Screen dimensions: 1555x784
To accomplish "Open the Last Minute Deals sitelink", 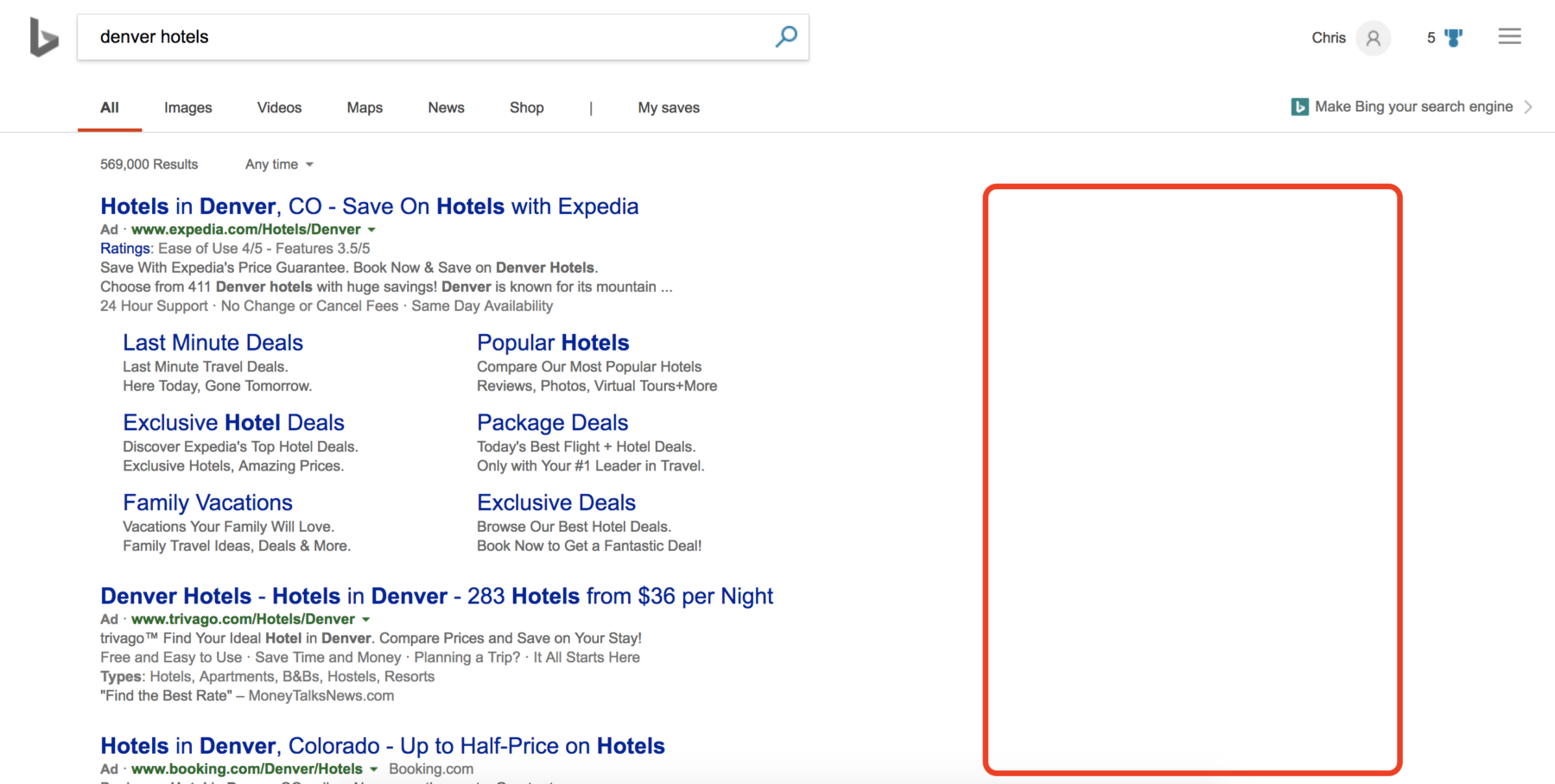I will [213, 343].
